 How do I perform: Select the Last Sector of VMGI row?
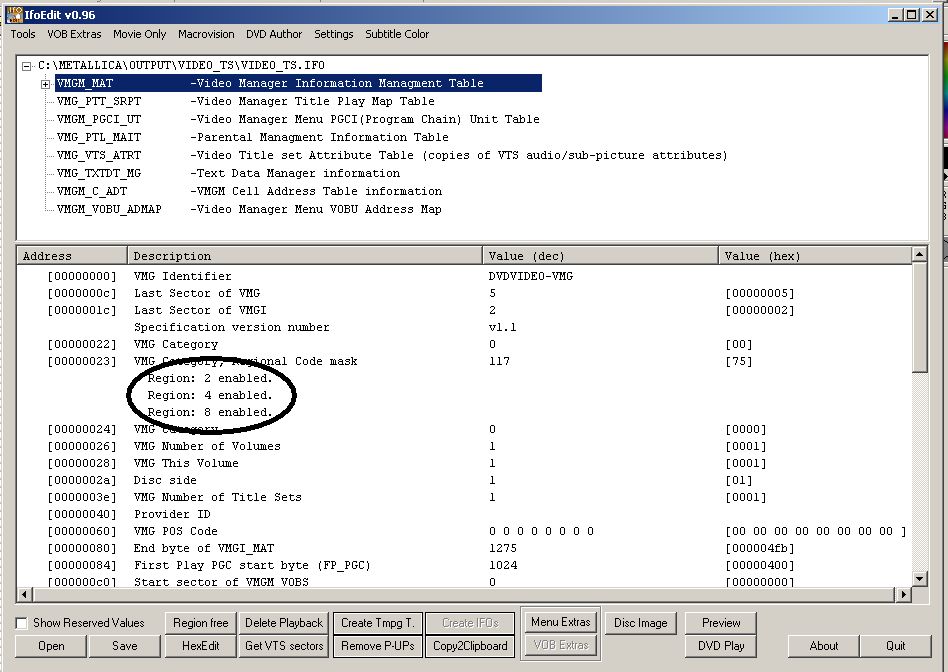coord(464,310)
